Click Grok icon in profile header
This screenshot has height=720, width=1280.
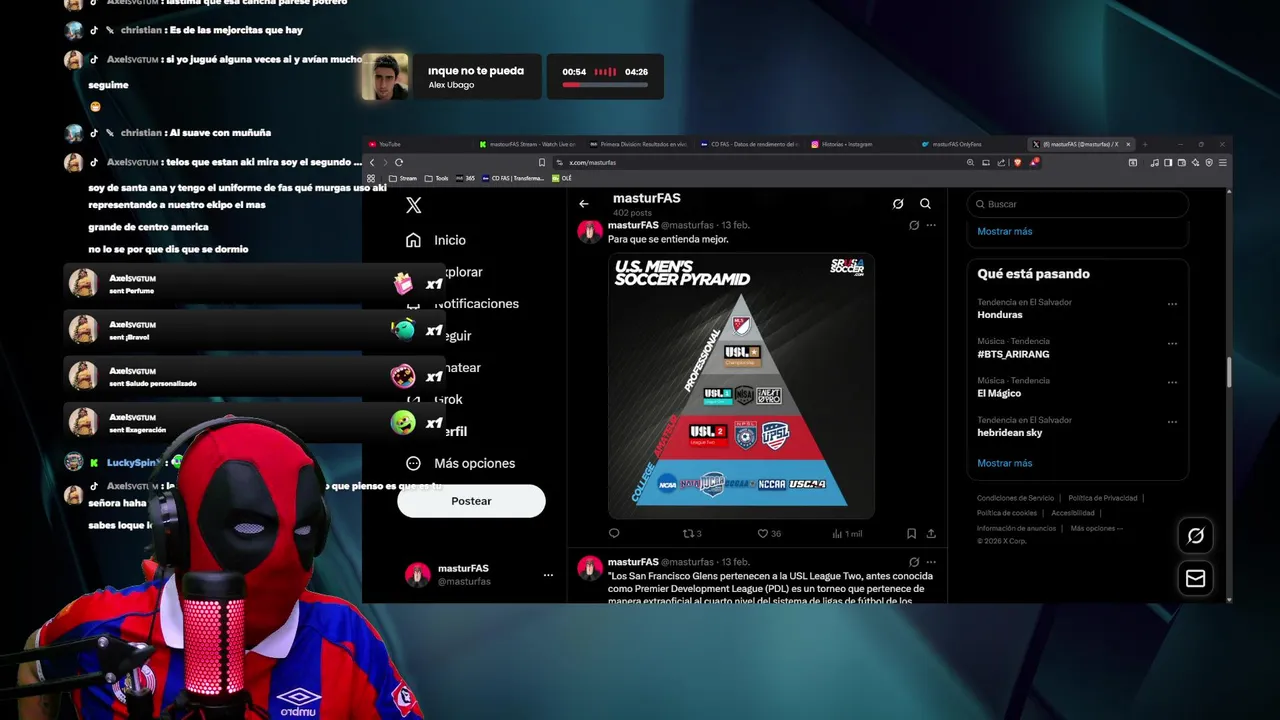point(898,204)
